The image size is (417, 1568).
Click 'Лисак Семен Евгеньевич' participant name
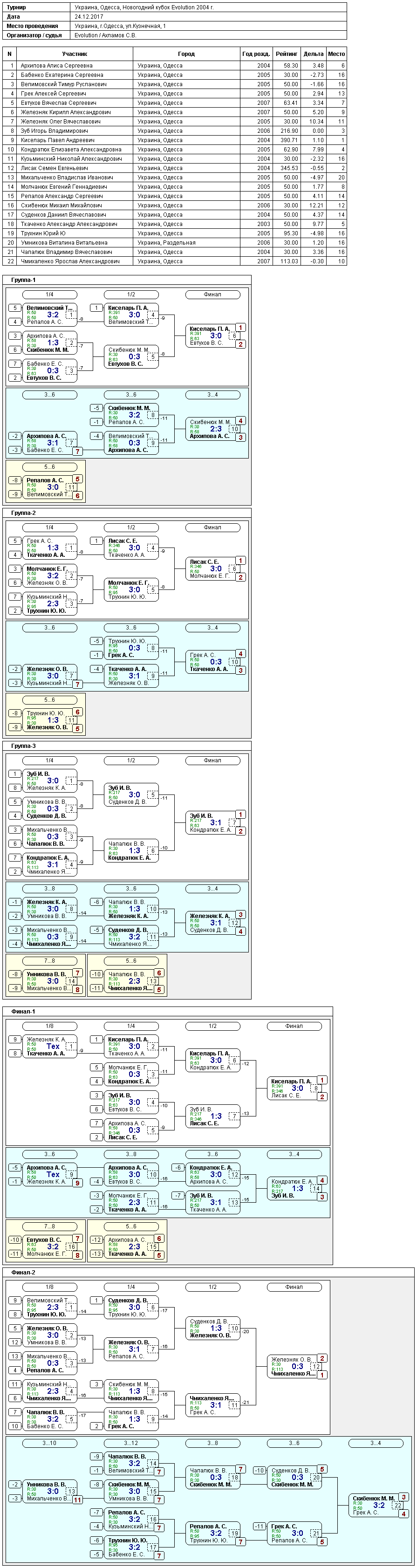pos(54,168)
